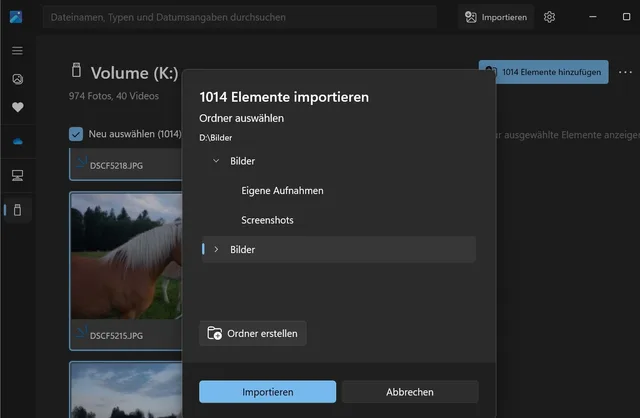Click the search field for Dateinamen

click(240, 17)
